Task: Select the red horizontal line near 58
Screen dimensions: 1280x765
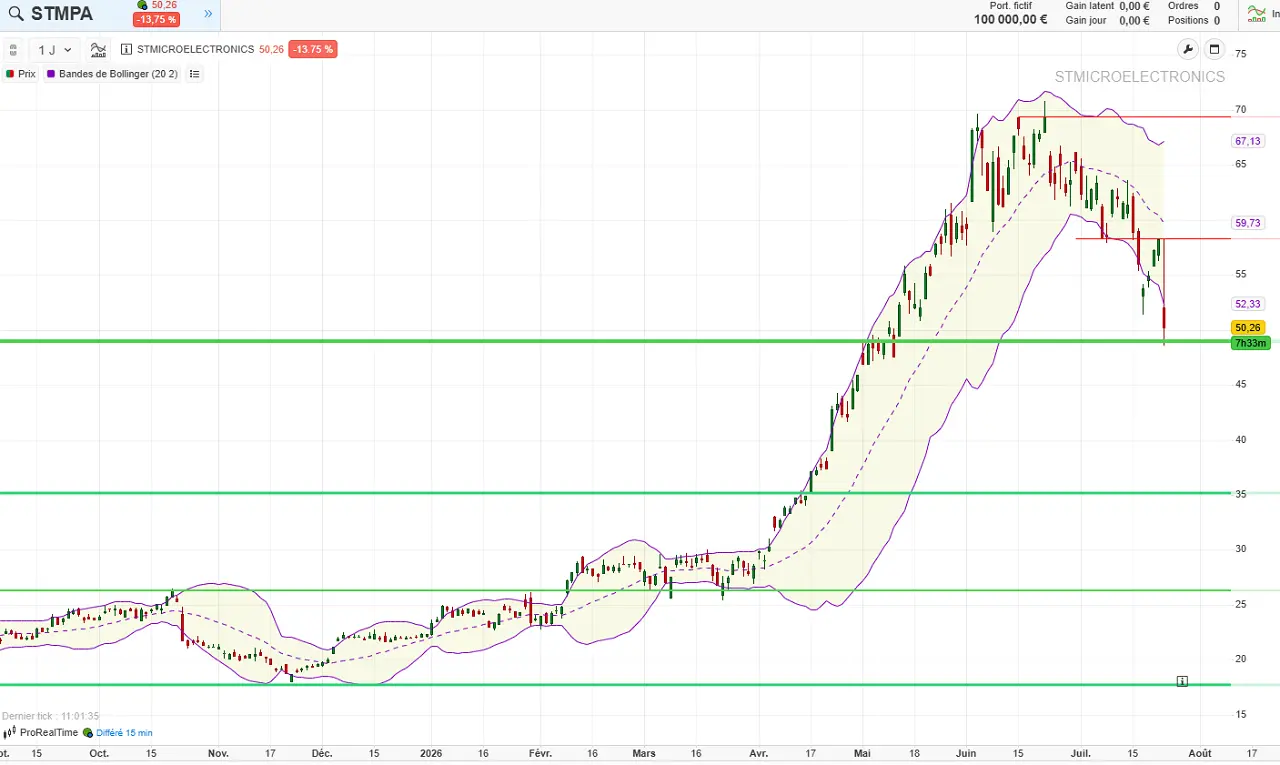Action: coord(1153,239)
